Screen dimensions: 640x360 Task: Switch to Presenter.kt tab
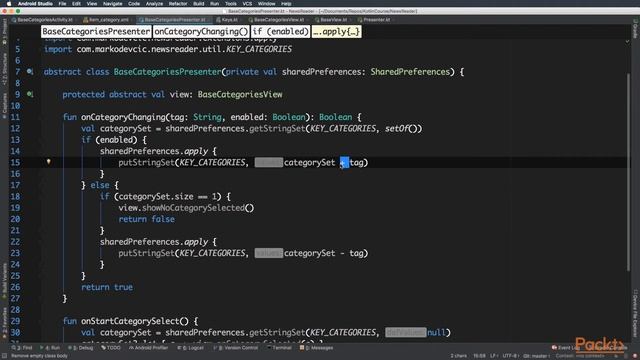(x=376, y=20)
